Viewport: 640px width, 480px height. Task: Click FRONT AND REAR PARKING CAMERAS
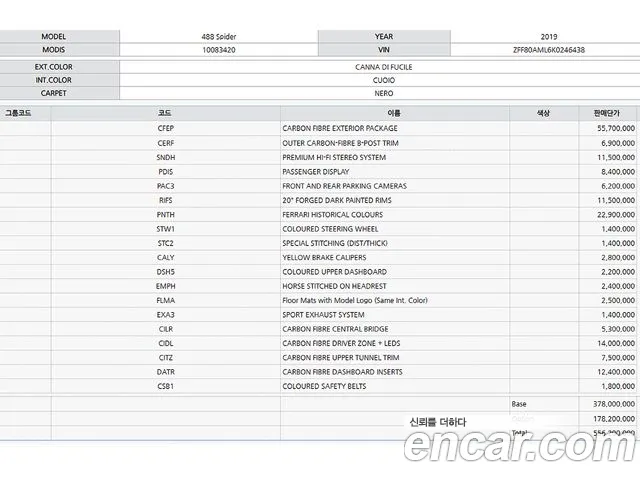[344, 186]
